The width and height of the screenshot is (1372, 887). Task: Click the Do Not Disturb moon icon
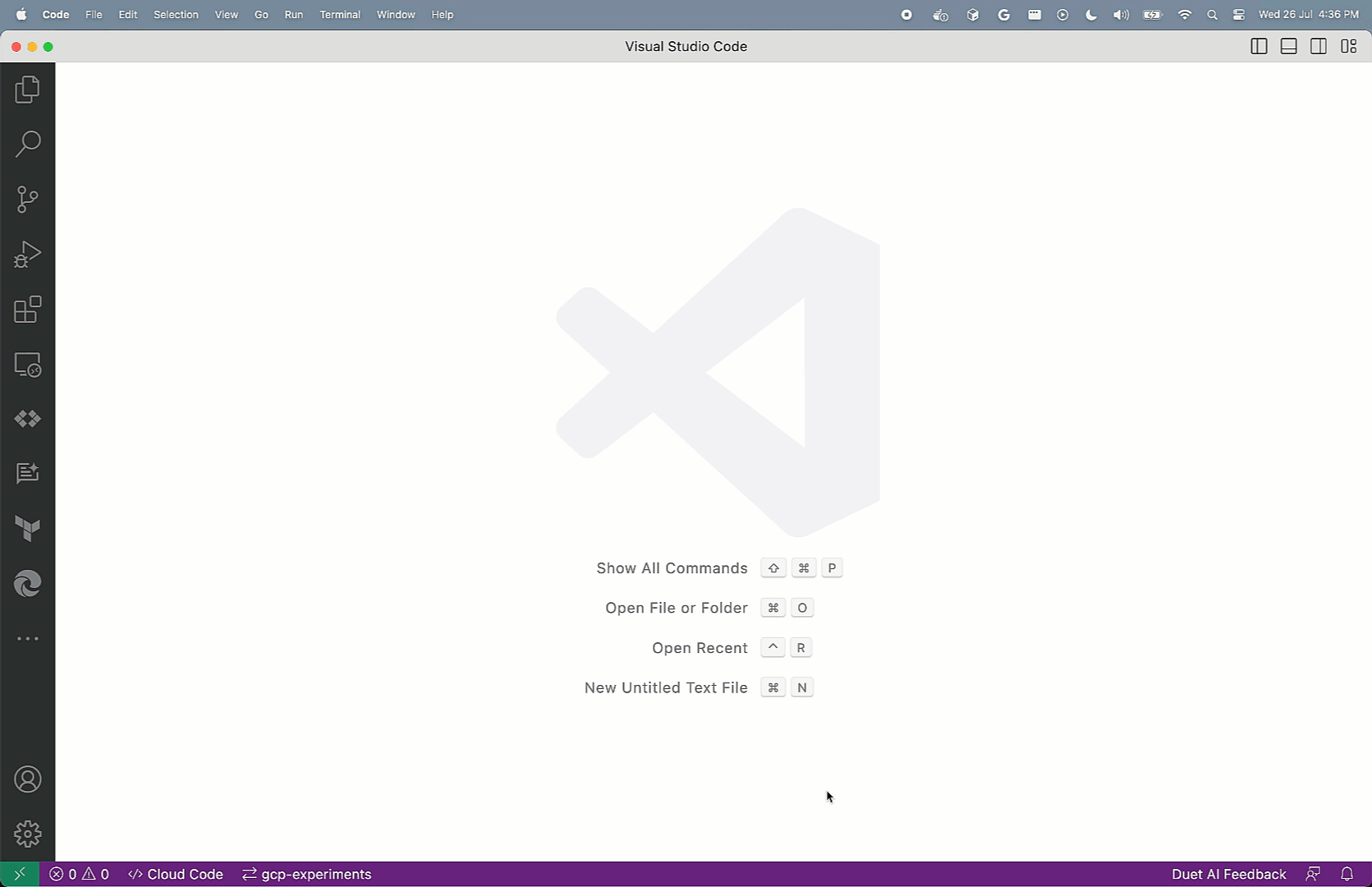pyautogui.click(x=1091, y=15)
